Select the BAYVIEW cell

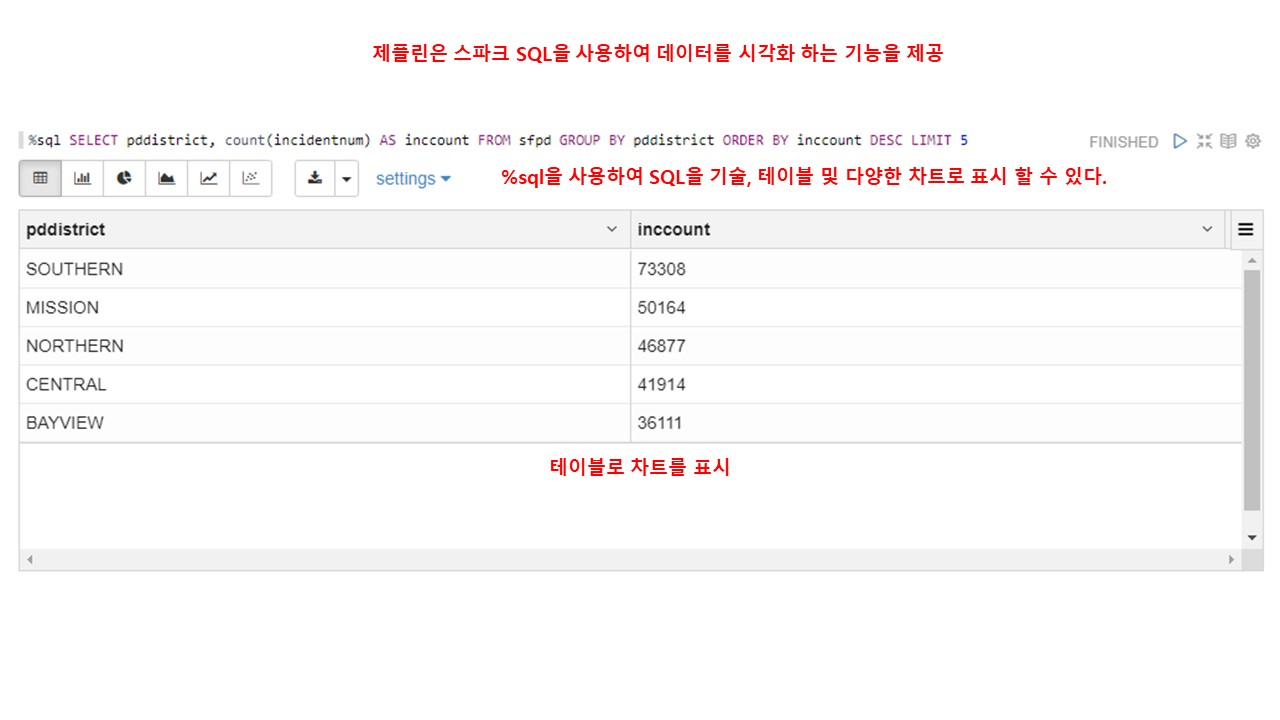point(325,423)
